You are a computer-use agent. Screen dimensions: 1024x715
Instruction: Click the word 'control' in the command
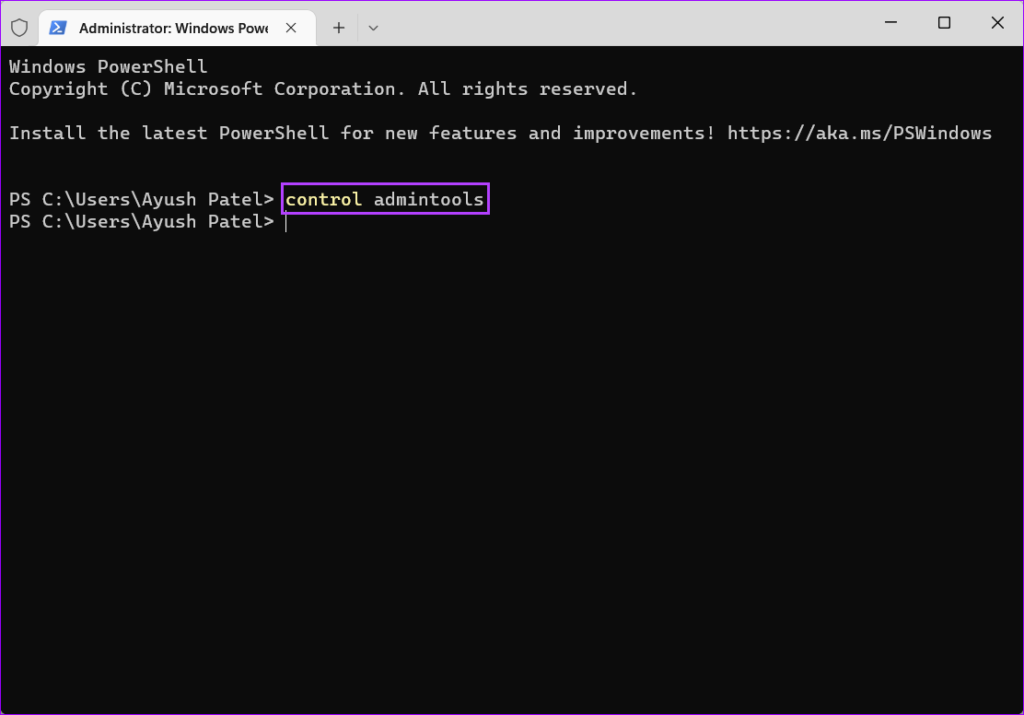(x=323, y=200)
